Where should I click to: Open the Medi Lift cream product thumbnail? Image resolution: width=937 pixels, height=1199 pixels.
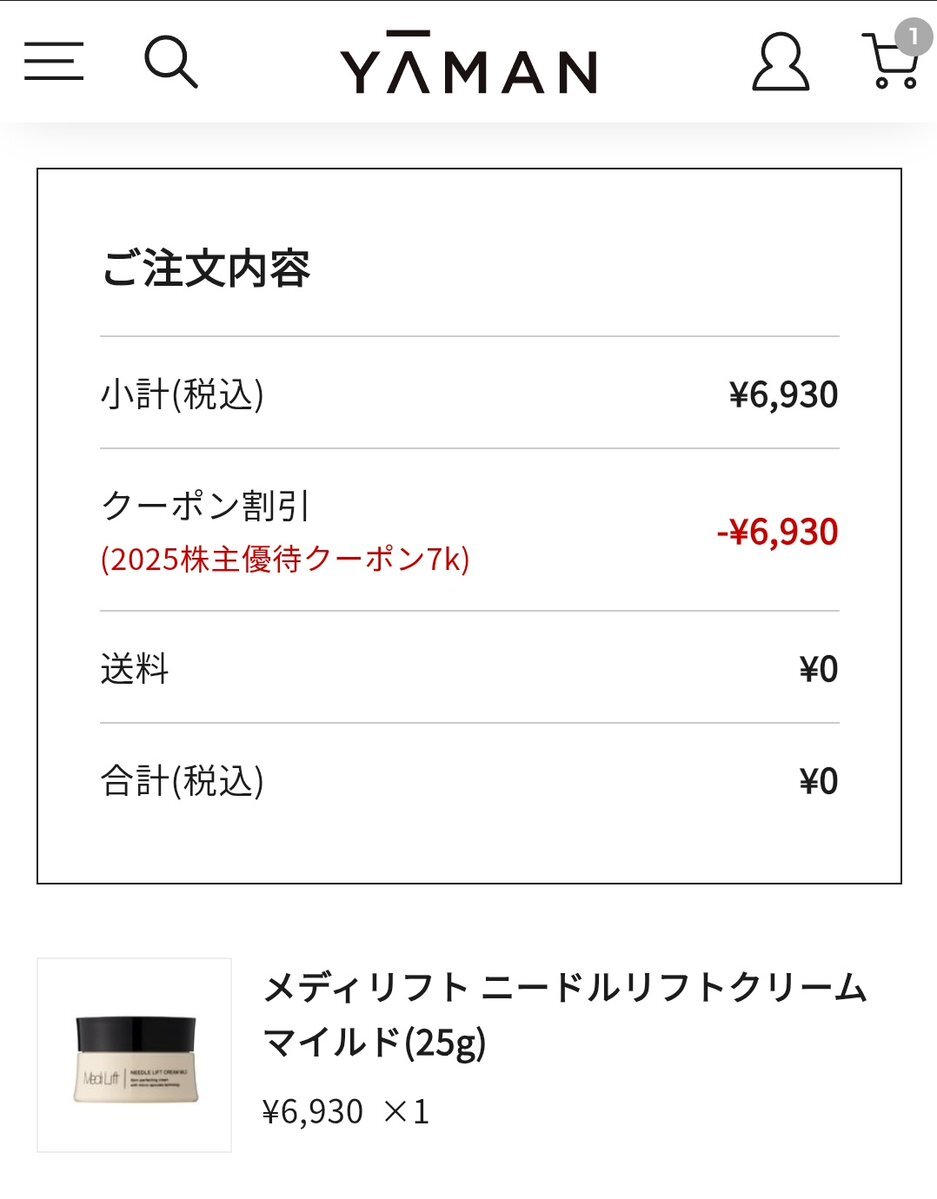tap(134, 1055)
